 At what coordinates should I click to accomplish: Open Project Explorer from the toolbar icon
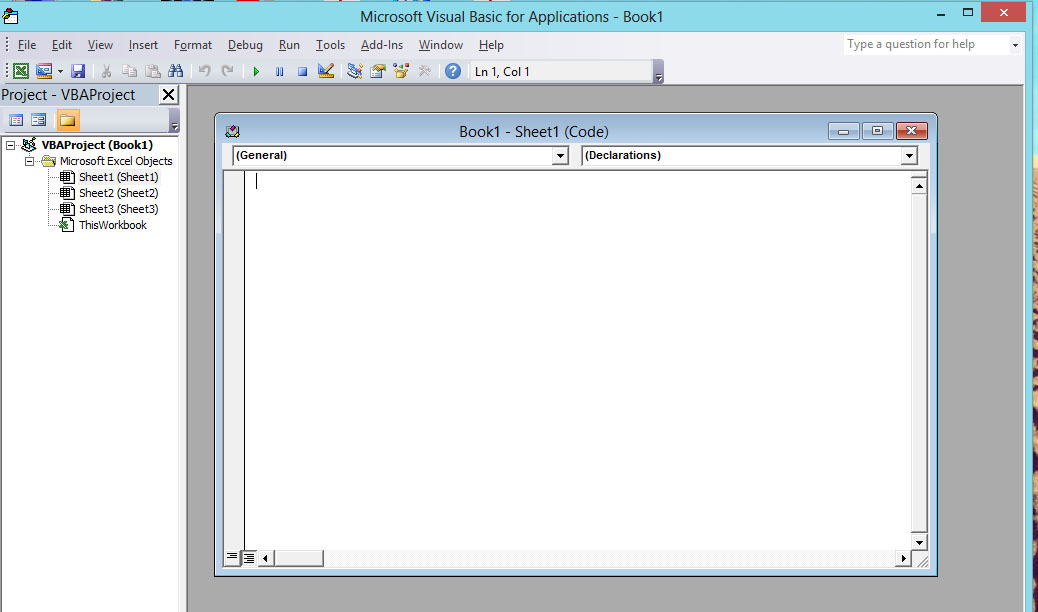click(x=355, y=72)
